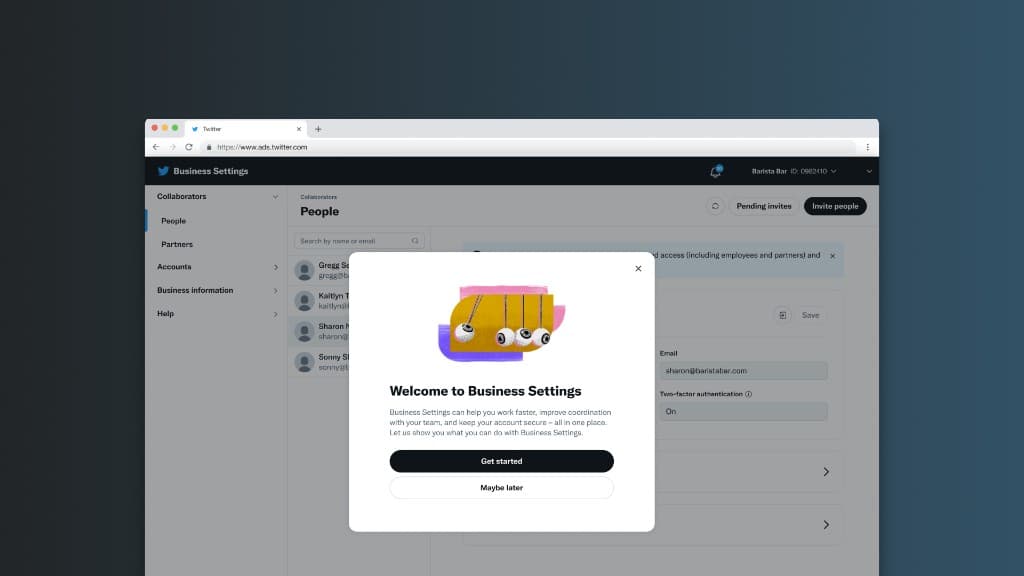
Task: Expand the Help section
Action: tap(275, 314)
